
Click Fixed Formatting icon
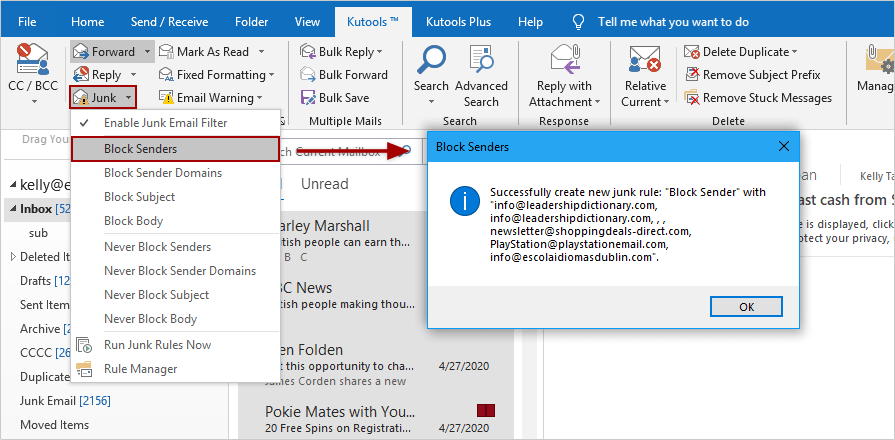click(x=166, y=75)
